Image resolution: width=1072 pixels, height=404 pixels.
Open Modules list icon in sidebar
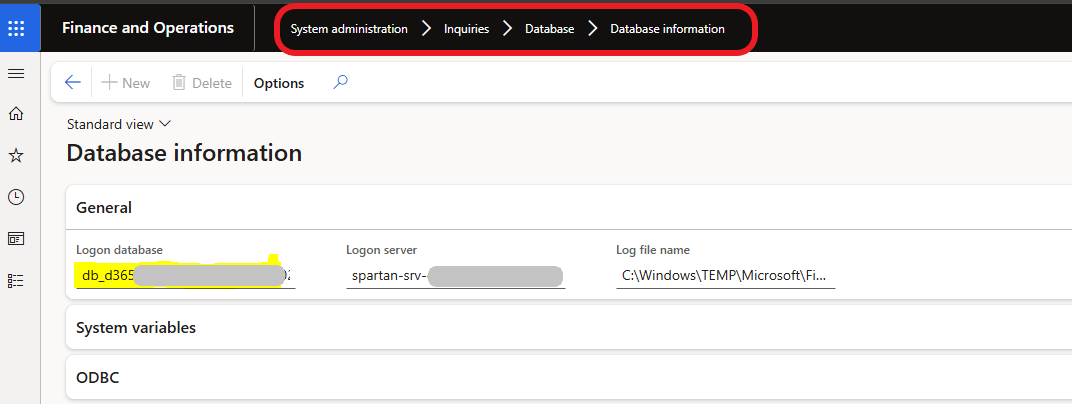(16, 280)
